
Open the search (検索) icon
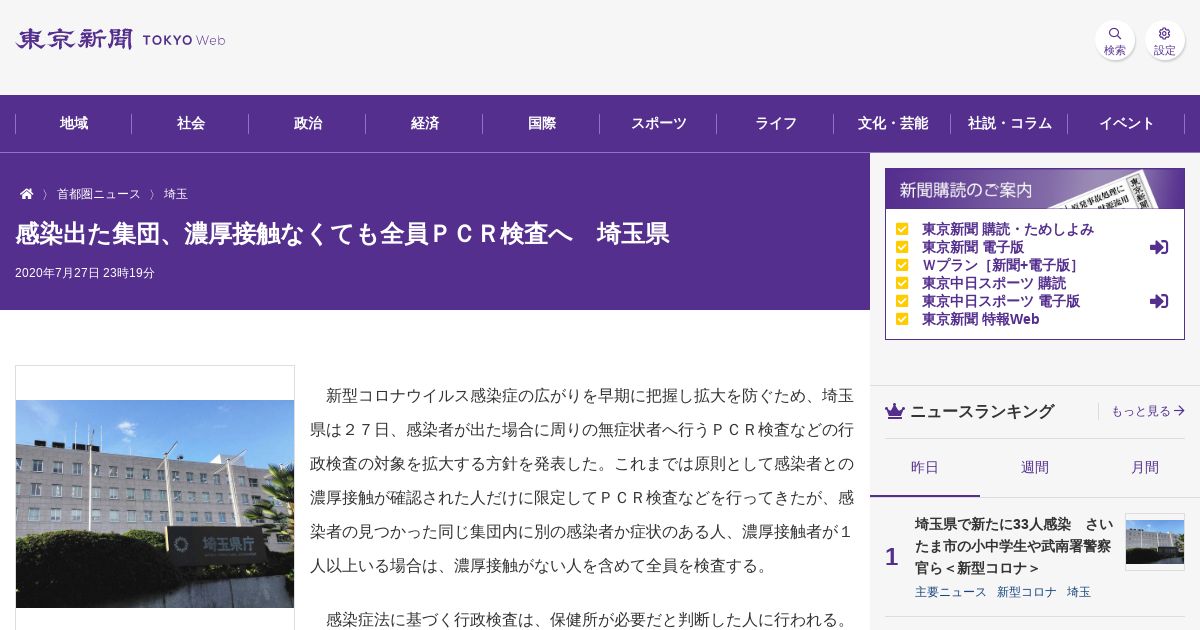pos(1115,40)
